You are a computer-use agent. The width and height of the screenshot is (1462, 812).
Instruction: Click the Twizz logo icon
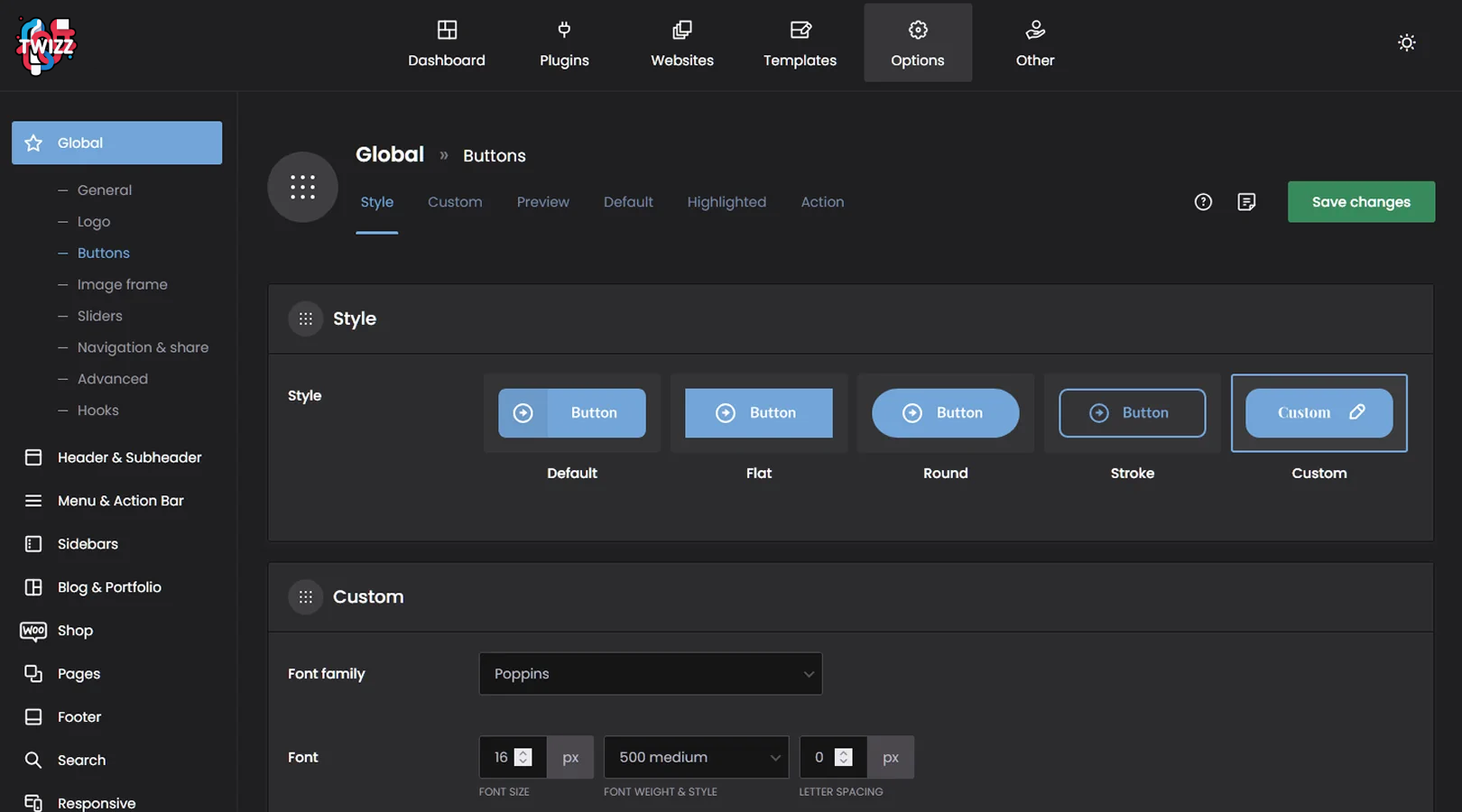point(46,45)
